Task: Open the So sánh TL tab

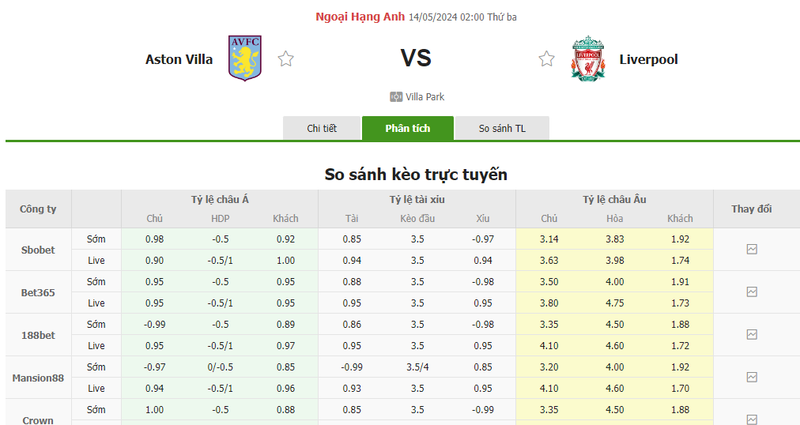Action: 502,128
